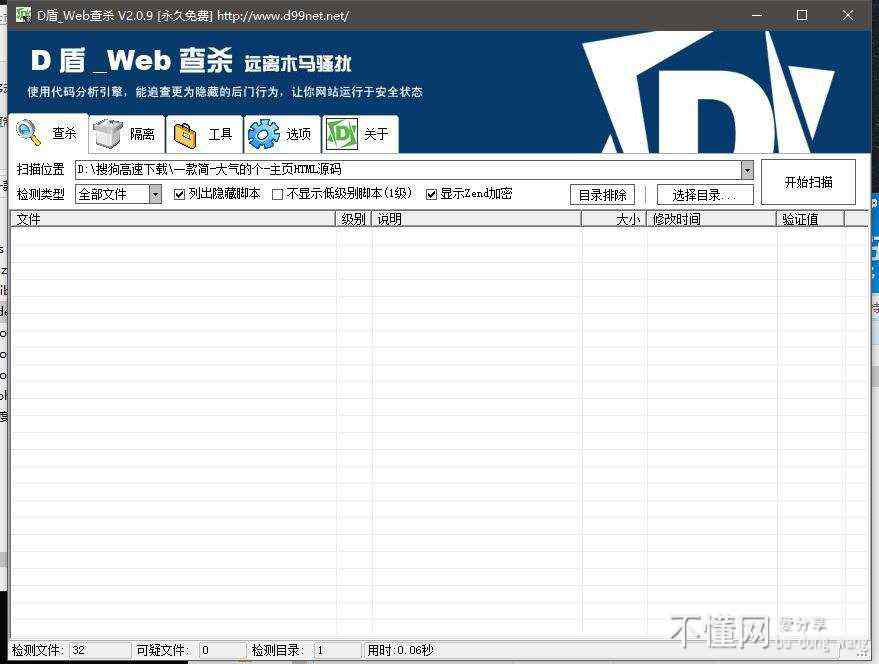Click the gear icon on 选项 tab
The height and width of the screenshot is (664, 879).
click(x=263, y=135)
